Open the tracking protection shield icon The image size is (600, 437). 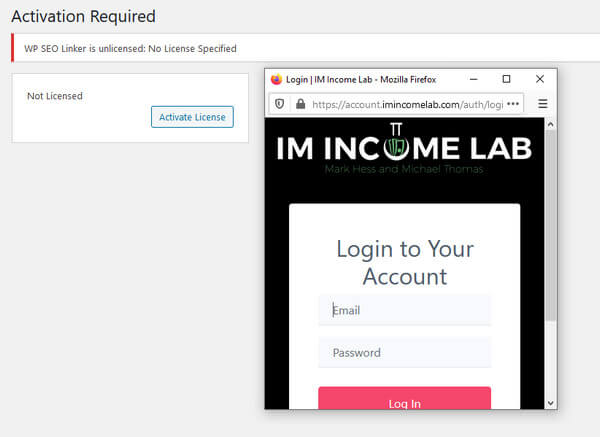coord(280,104)
